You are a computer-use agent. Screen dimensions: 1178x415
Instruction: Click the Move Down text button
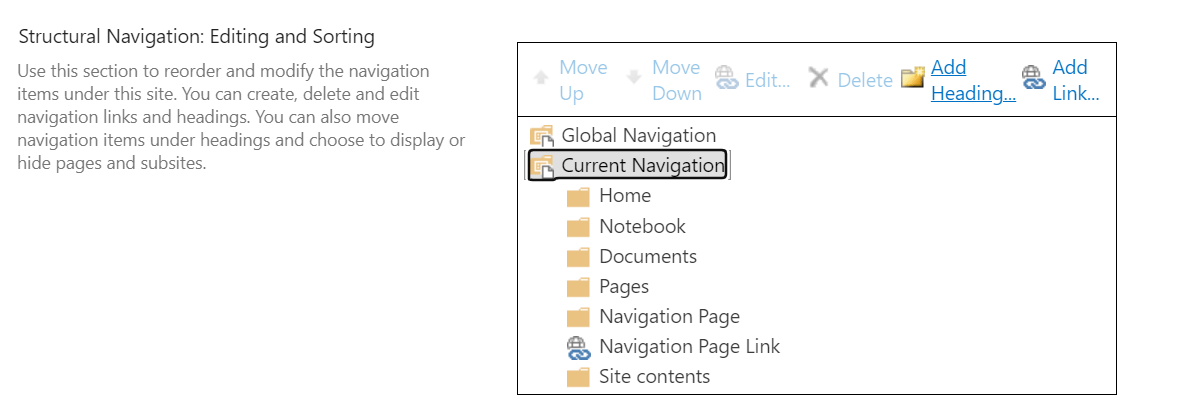pos(676,80)
